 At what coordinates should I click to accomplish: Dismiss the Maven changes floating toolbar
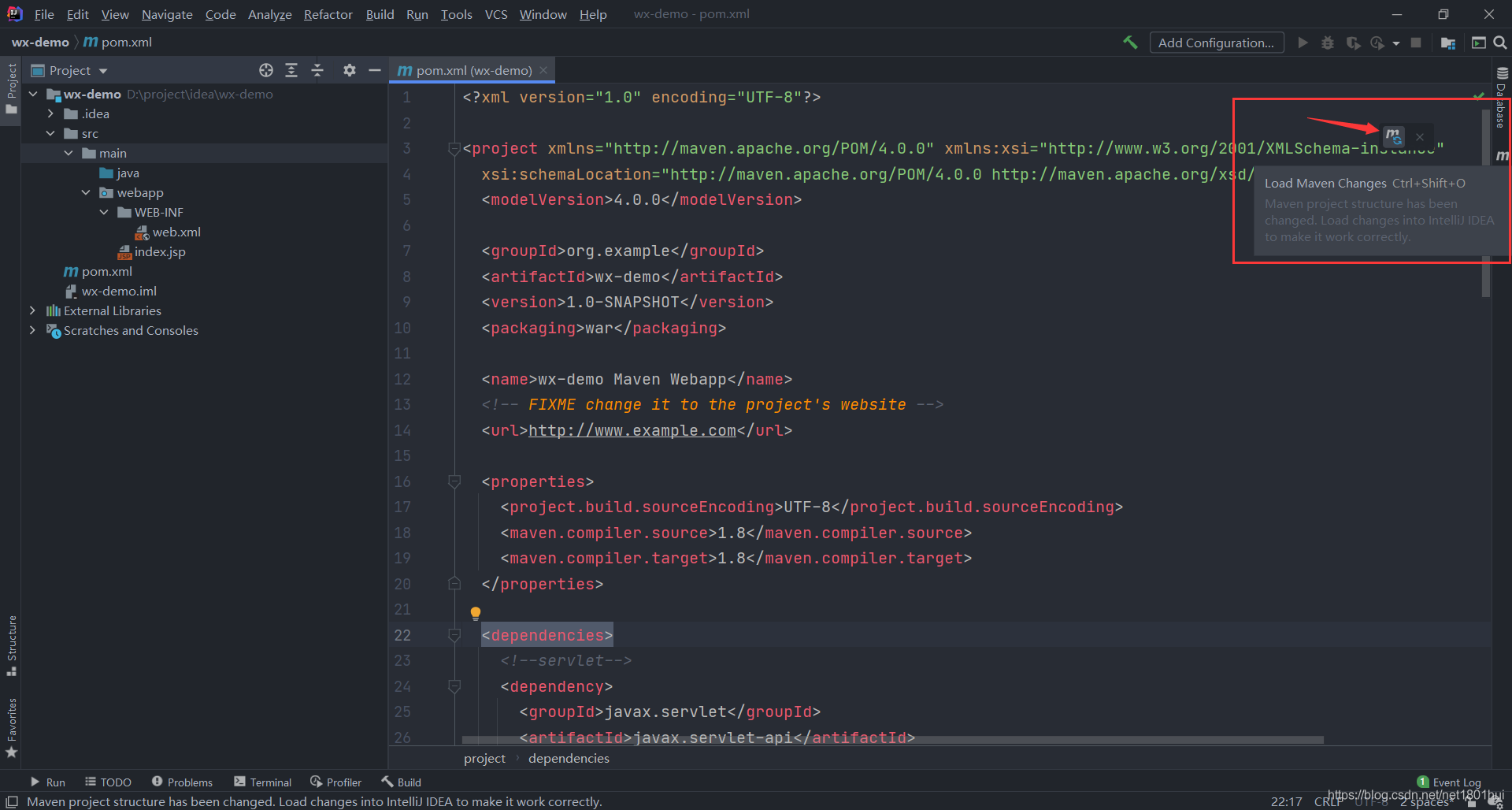click(x=1420, y=137)
